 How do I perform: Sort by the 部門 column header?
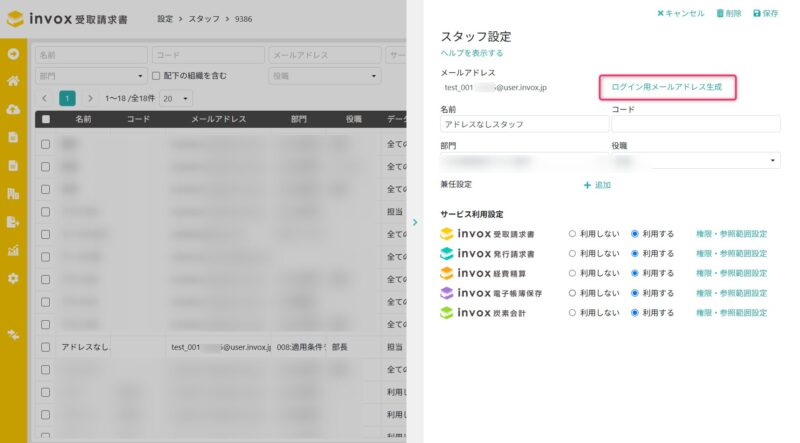pyautogui.click(x=299, y=119)
